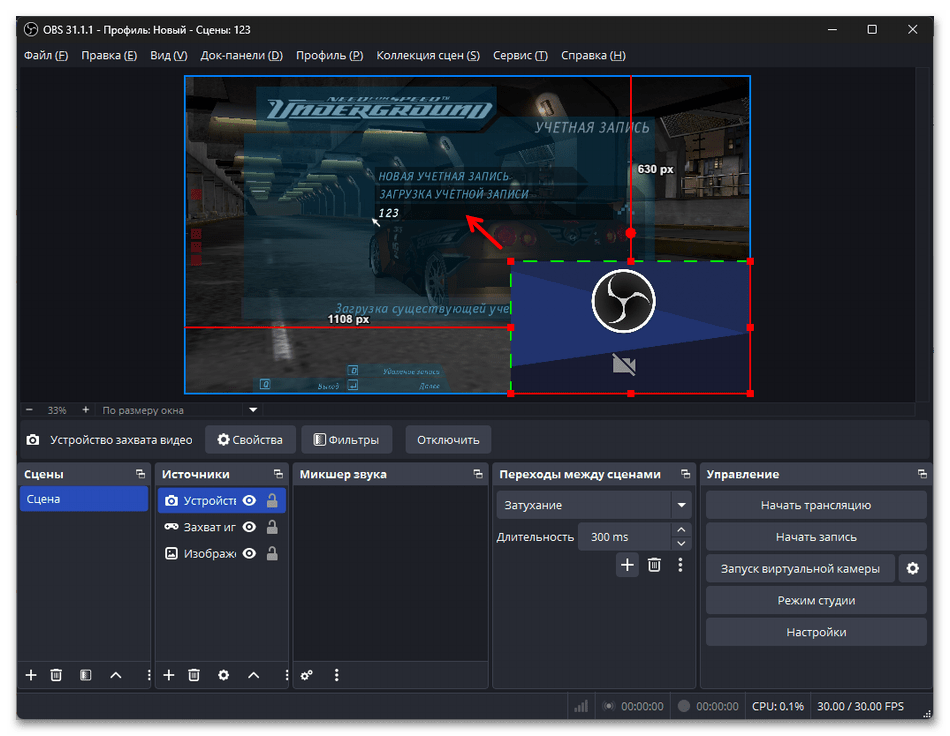950x736 pixels.
Task: Open the Вид menu
Action: coord(168,55)
